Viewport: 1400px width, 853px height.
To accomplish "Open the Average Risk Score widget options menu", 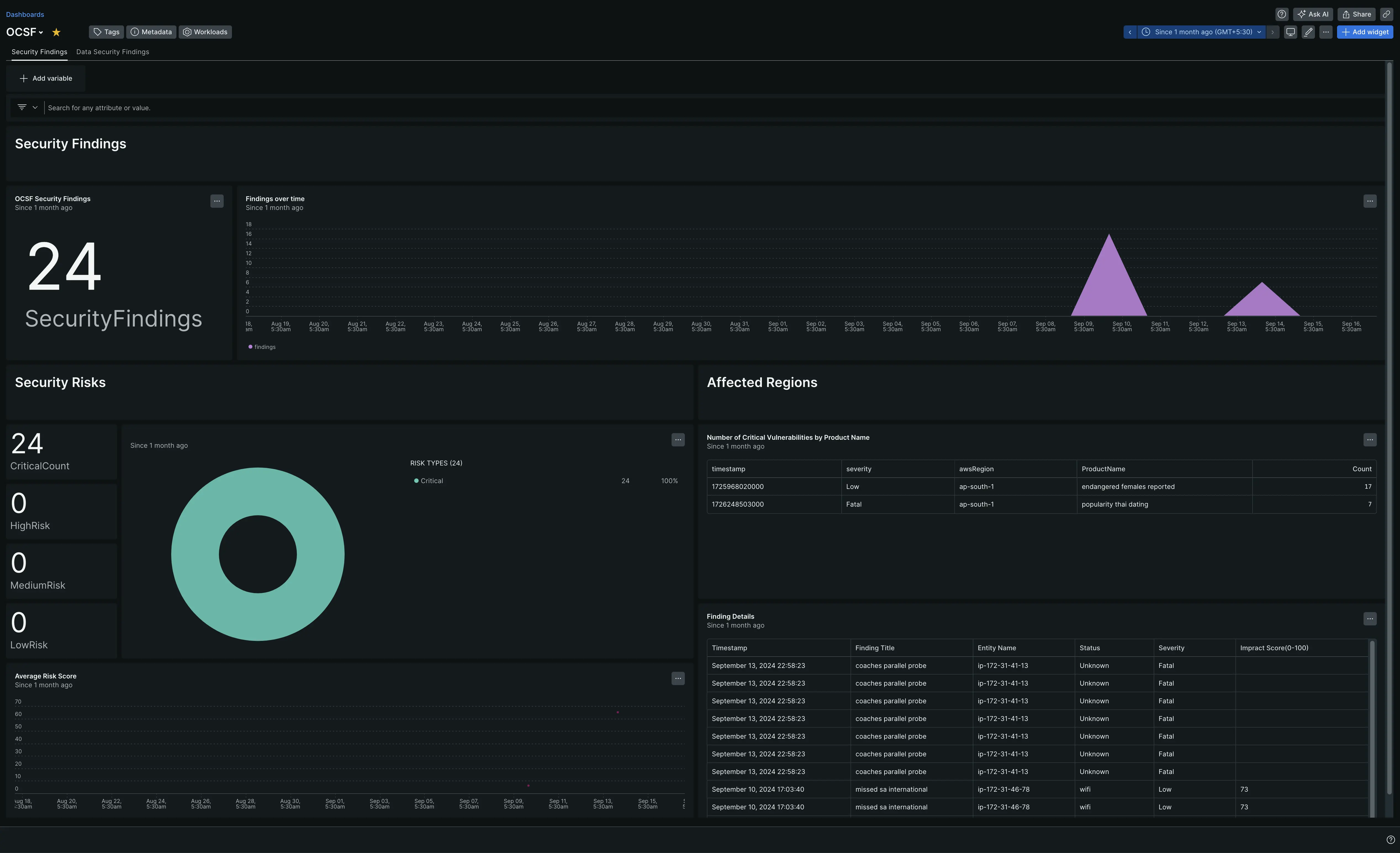I will tap(678, 678).
